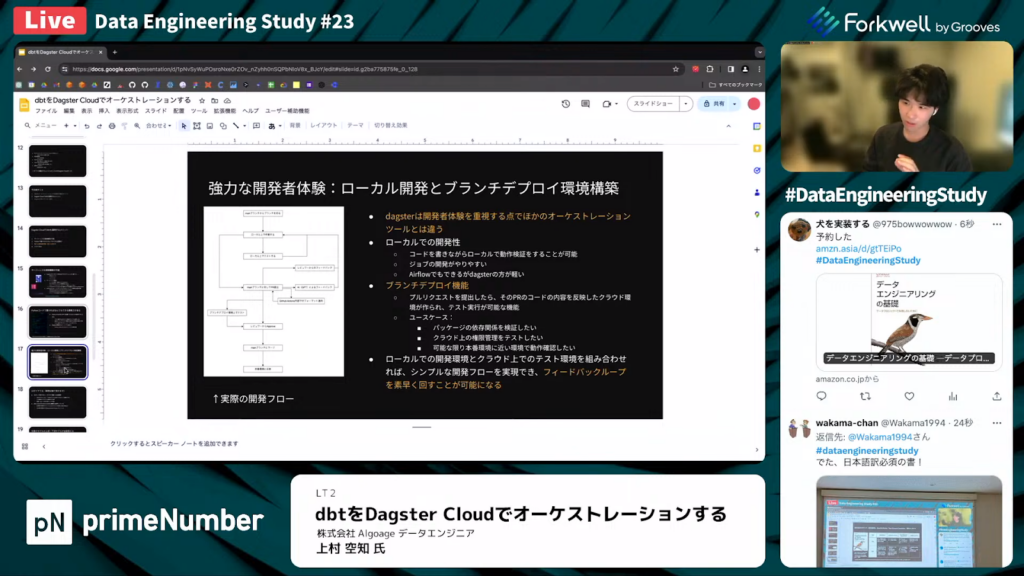
Task: Click the undo arrow in Slides toolbar
Action: click(86, 126)
